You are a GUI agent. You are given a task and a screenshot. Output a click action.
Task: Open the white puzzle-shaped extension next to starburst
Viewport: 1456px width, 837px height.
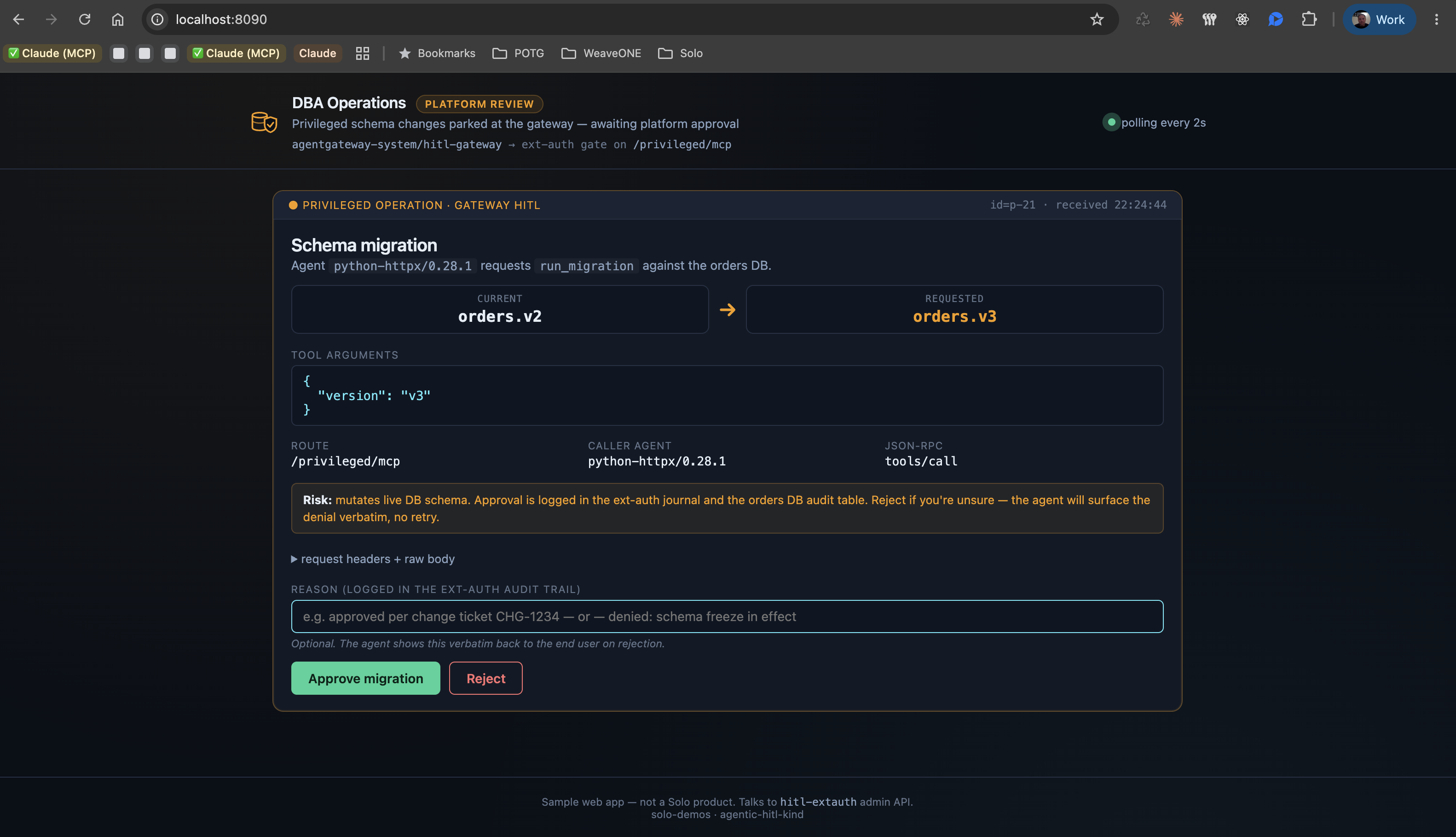1209,19
